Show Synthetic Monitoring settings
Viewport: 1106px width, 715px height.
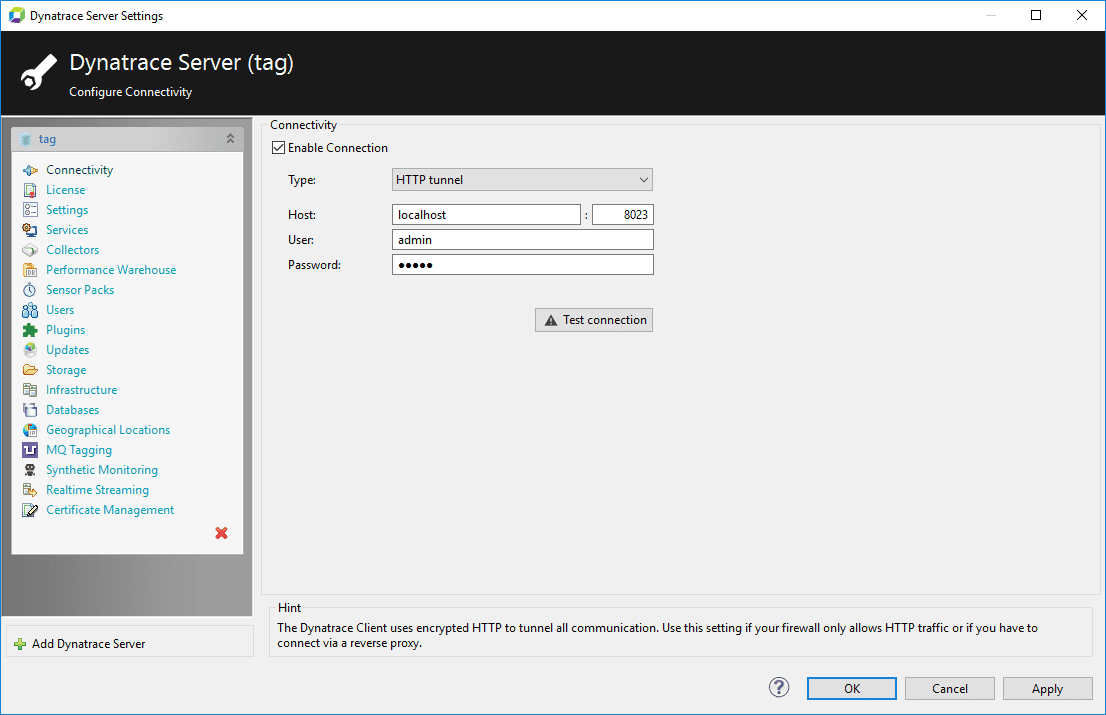(x=102, y=470)
